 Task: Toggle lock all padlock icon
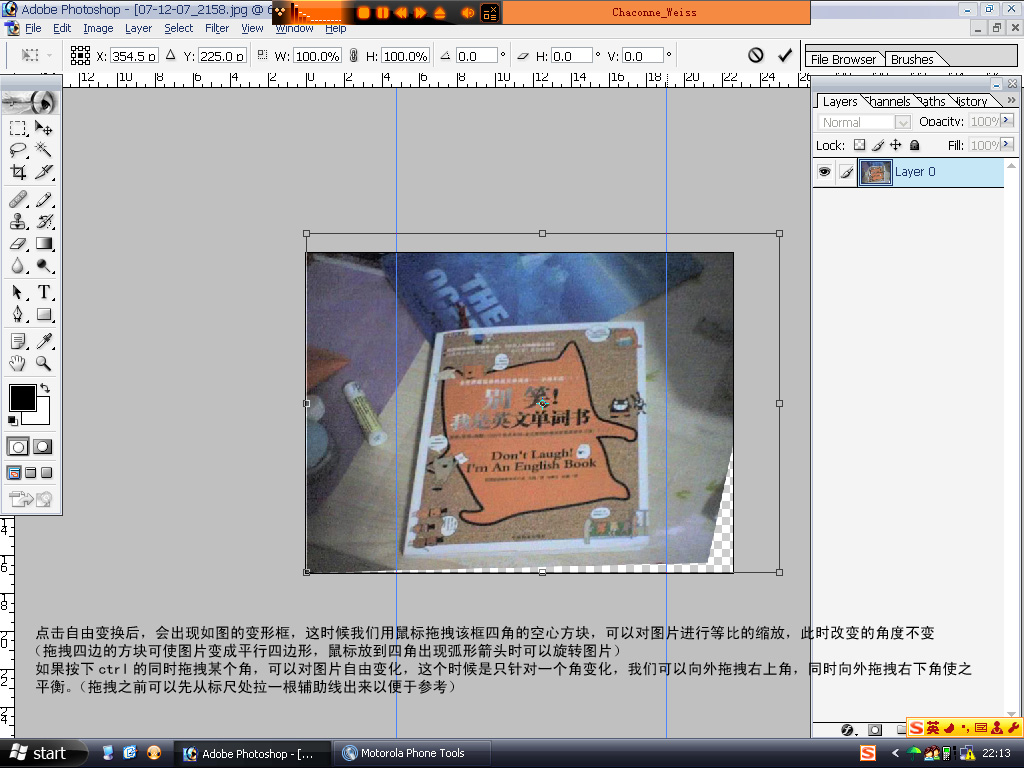[914, 145]
